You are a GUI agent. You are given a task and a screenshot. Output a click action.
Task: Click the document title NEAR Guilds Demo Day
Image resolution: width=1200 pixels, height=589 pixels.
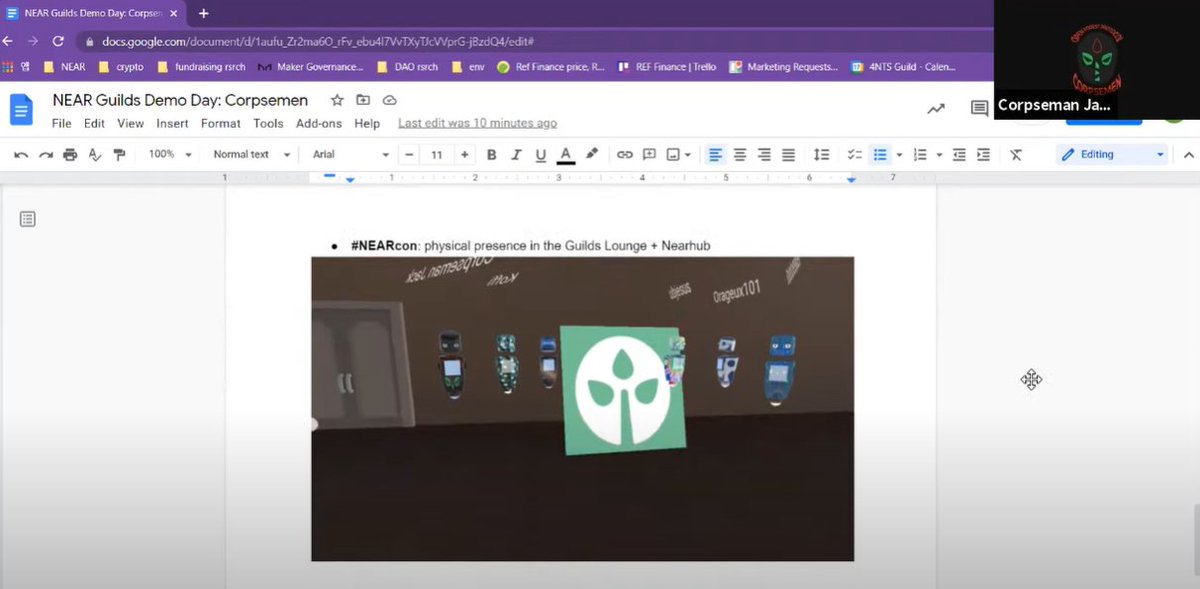(180, 100)
